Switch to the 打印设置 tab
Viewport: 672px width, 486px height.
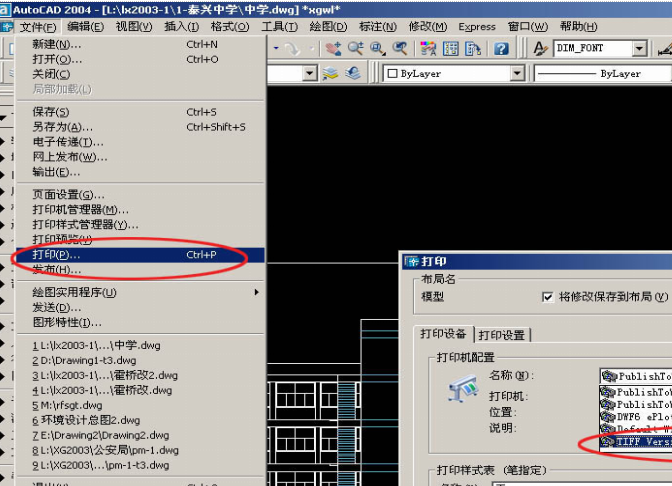pyautogui.click(x=502, y=335)
